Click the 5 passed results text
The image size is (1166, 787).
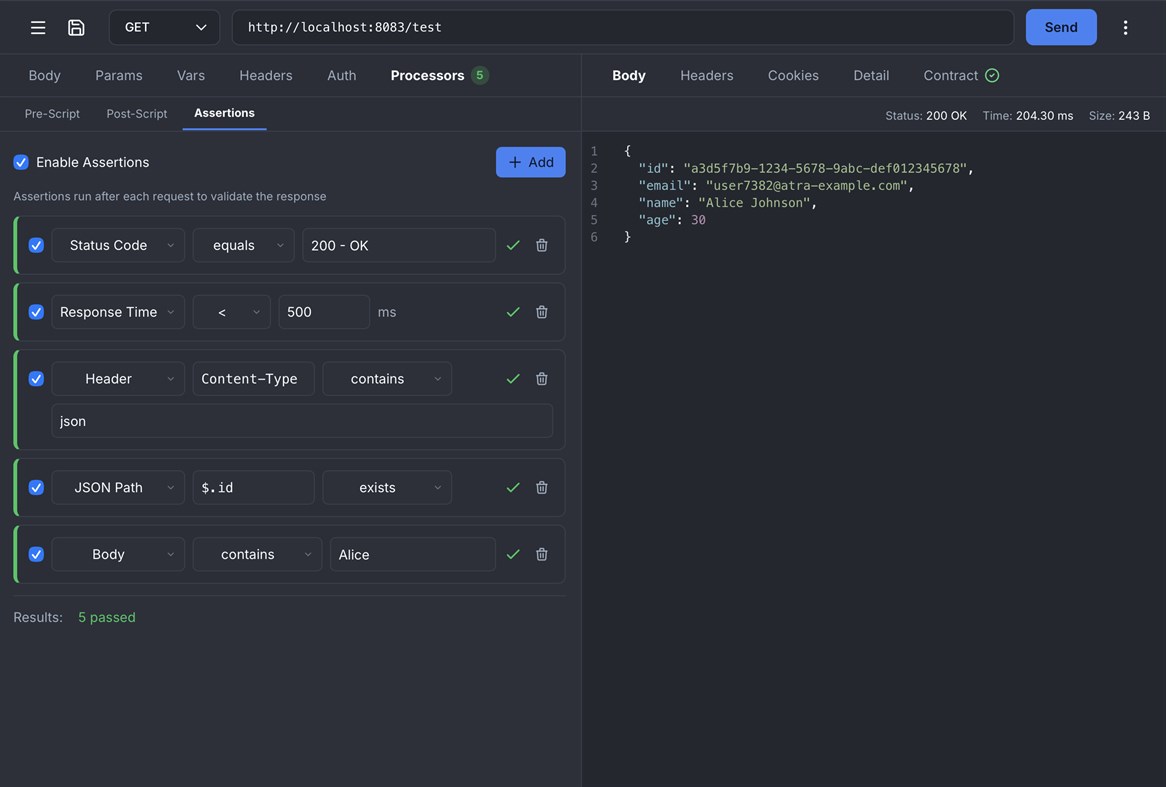point(107,617)
